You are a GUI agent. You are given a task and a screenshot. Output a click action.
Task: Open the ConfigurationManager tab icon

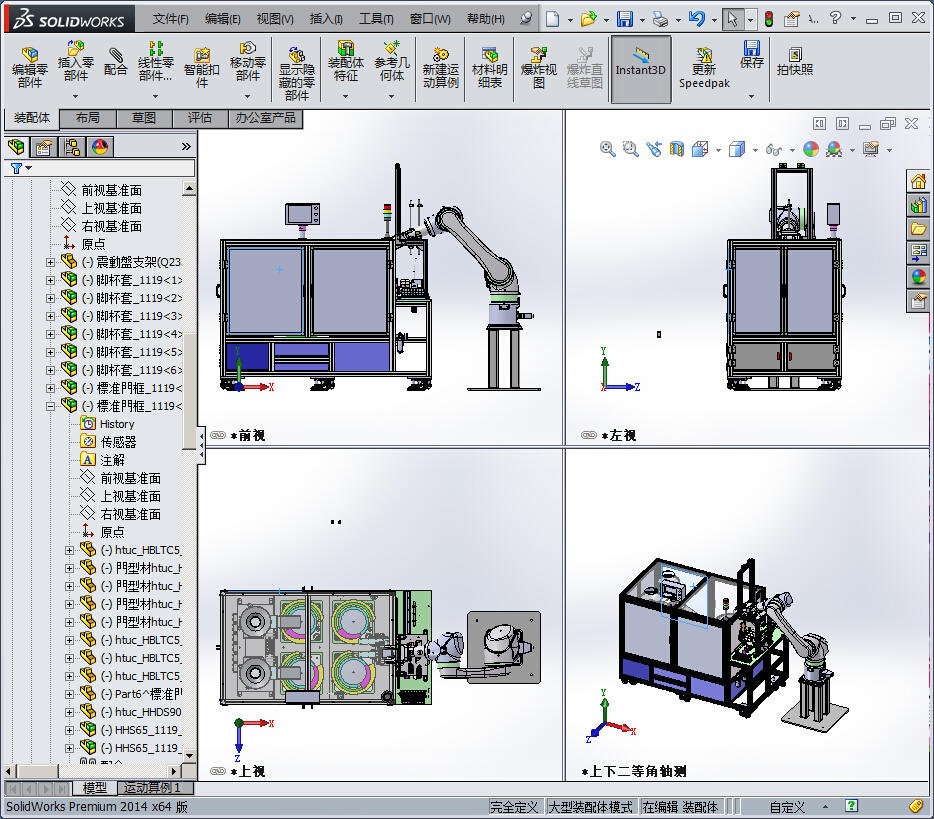pyautogui.click(x=72, y=147)
